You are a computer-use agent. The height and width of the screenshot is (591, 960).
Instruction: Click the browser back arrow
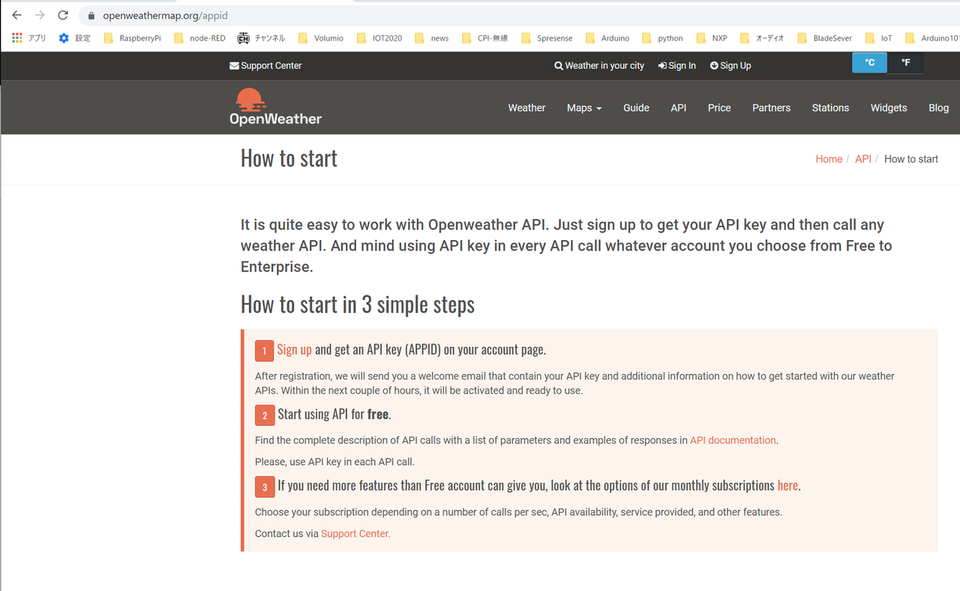point(16,15)
